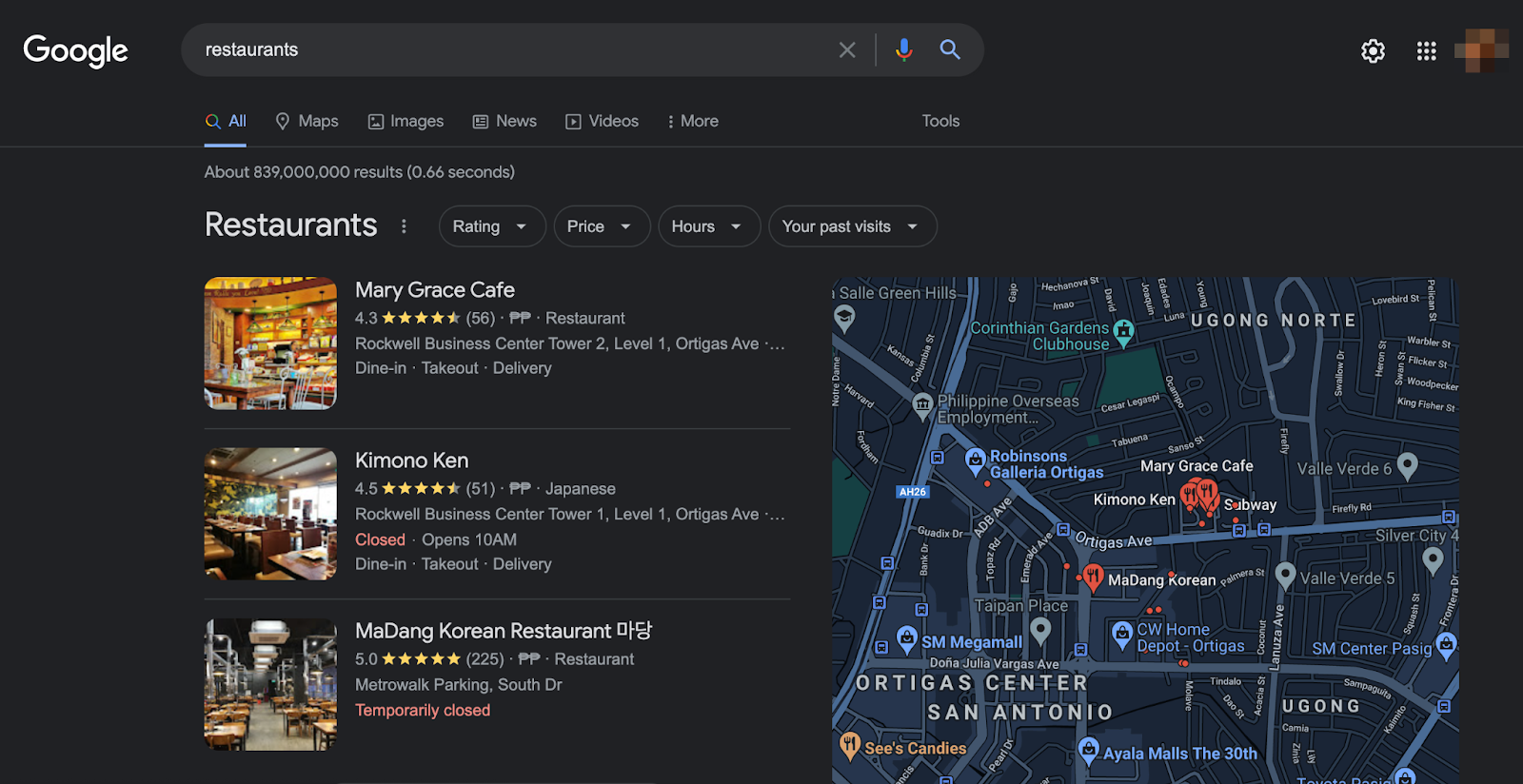The height and width of the screenshot is (784, 1523).
Task: Click the MaDang Korean restaurant map pin
Action: pos(1093,576)
